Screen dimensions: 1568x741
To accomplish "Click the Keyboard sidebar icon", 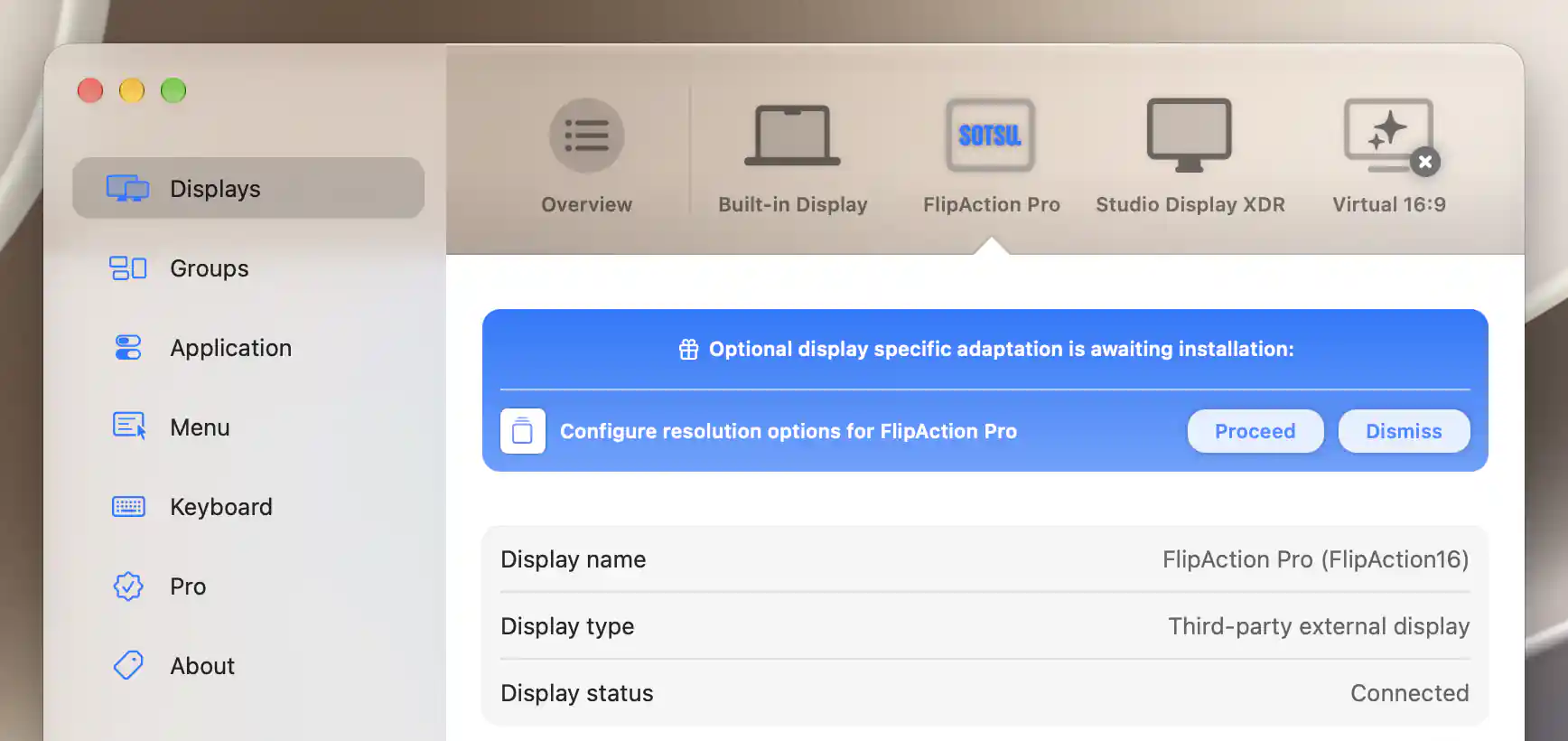I will coord(128,507).
